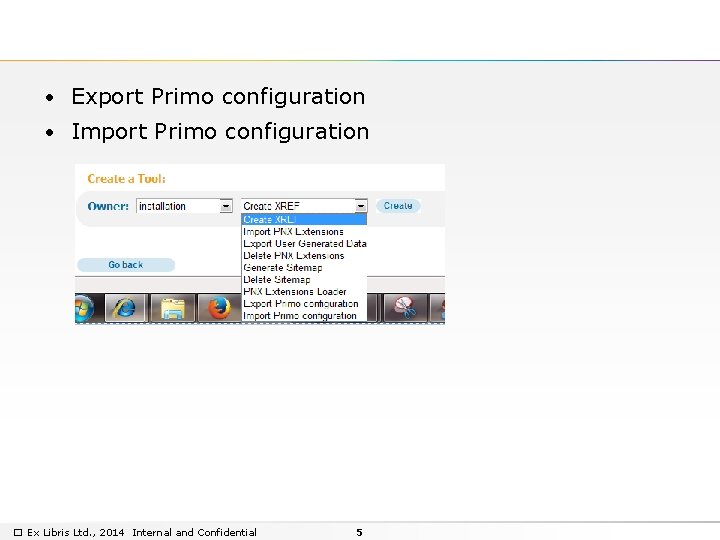720x540 pixels.
Task: Pick PNX Extensions Loader from the list
Action: click(x=304, y=291)
